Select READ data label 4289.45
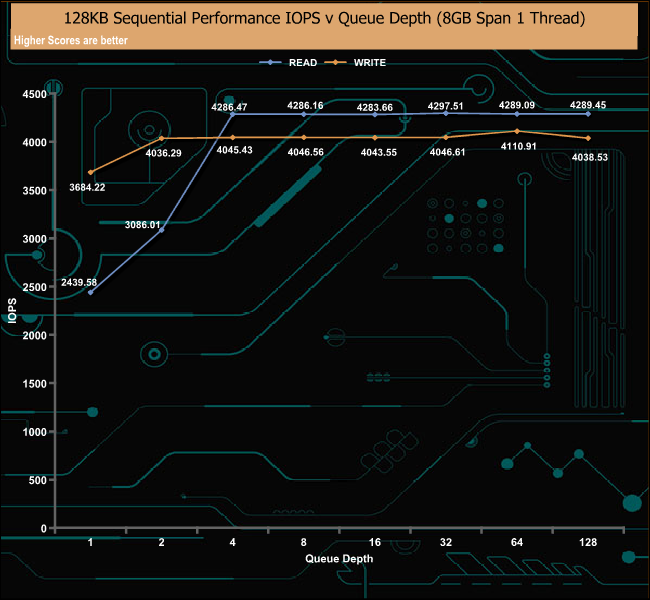The width and height of the screenshot is (650, 600). click(588, 105)
